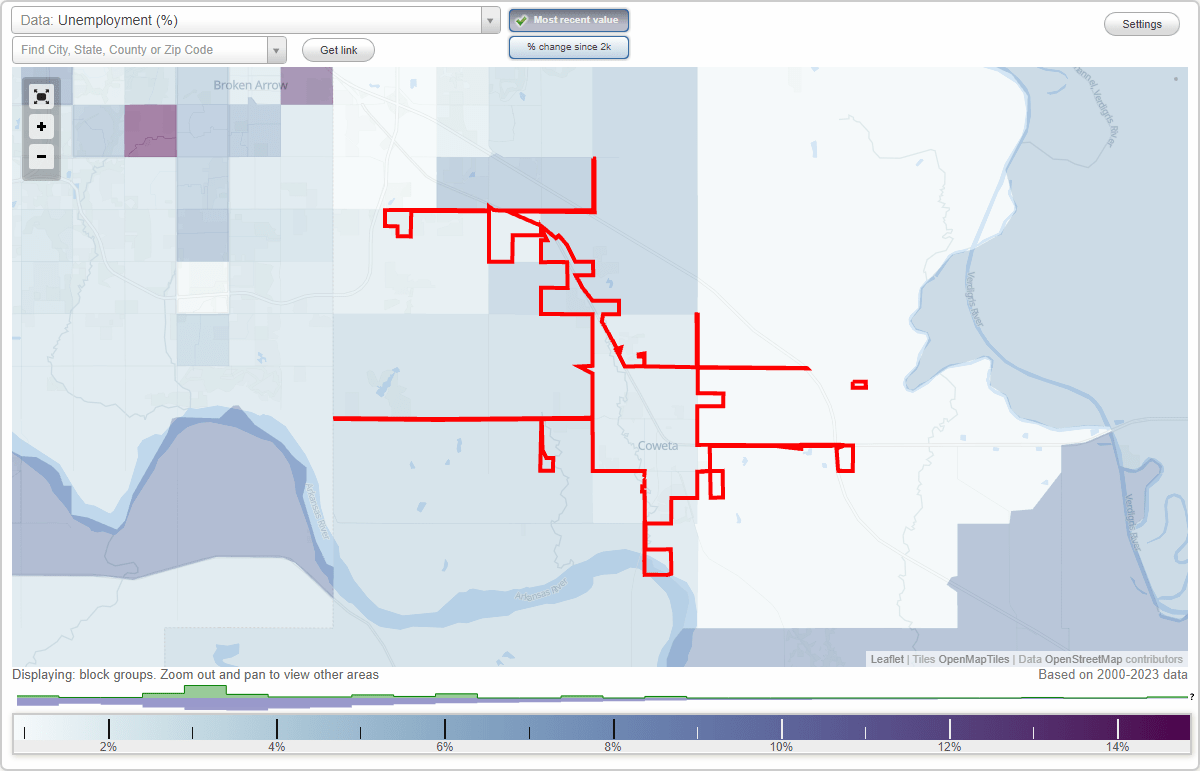The image size is (1200, 771).
Task: Follow the Leaflet attribution link
Action: point(887,659)
